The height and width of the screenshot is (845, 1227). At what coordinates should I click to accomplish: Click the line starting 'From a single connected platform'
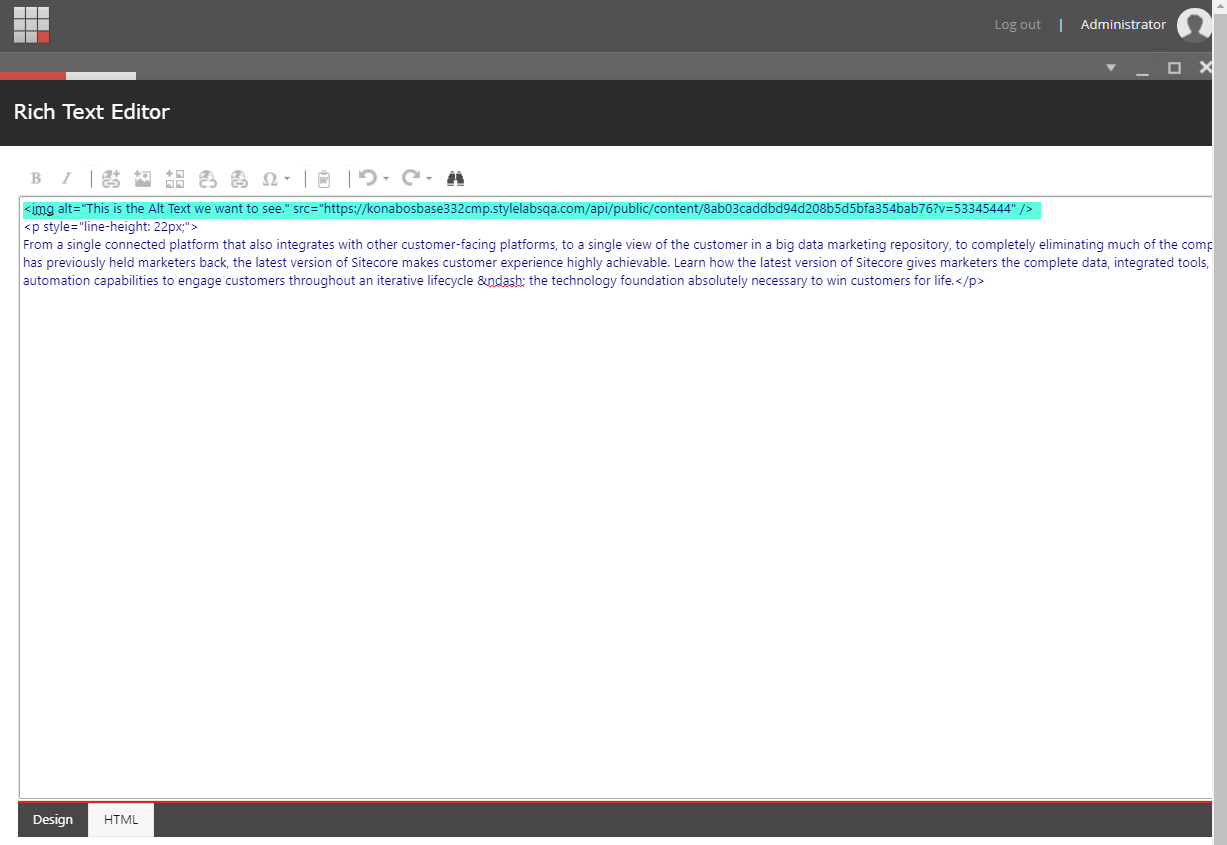pyautogui.click(x=617, y=245)
